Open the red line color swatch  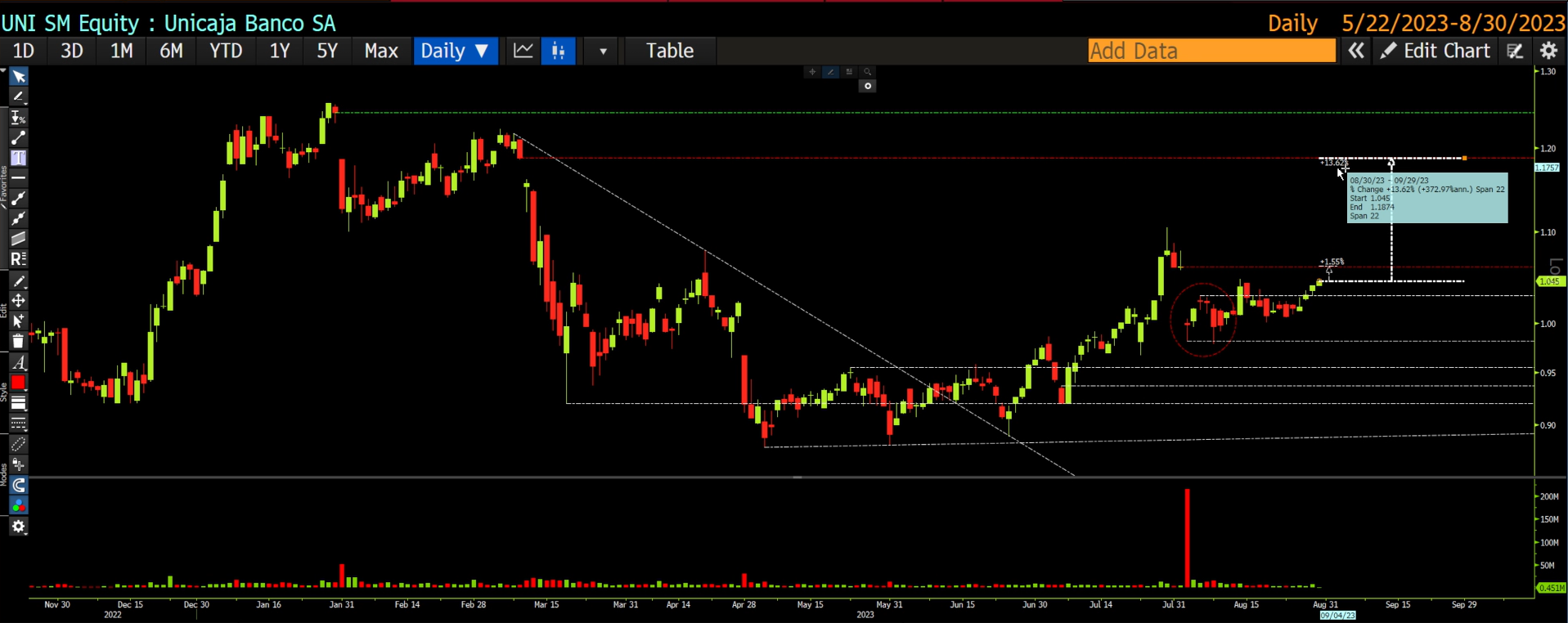18,383
